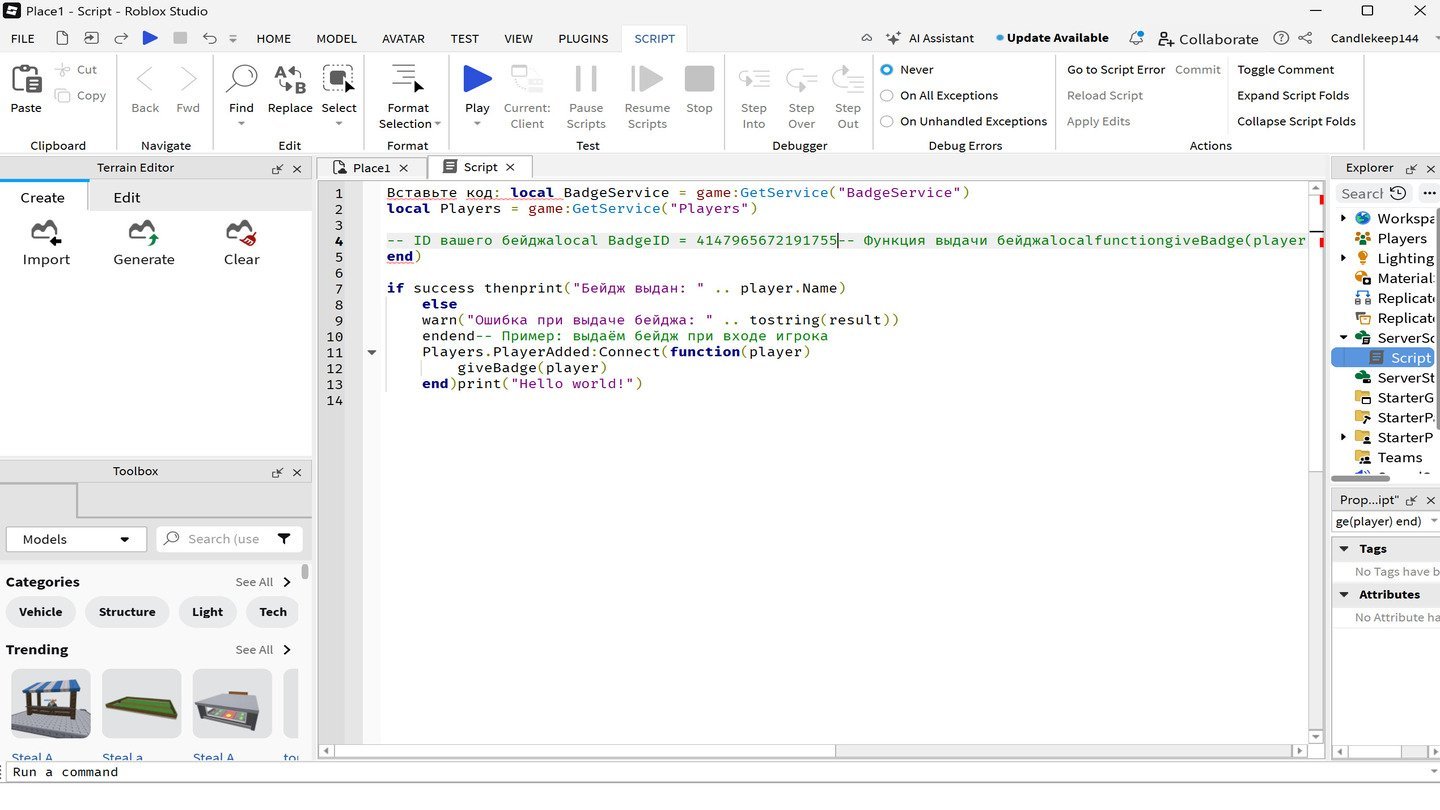Click into Toolbox search field
This screenshot has height=810, width=1440.
pos(223,539)
